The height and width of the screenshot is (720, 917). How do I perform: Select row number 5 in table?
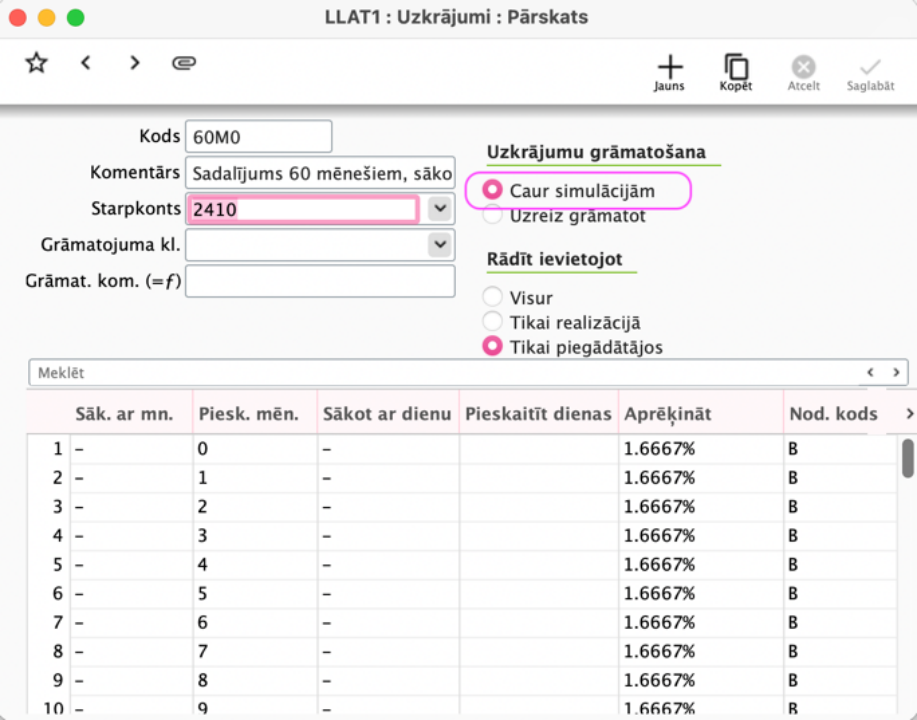coord(57,564)
